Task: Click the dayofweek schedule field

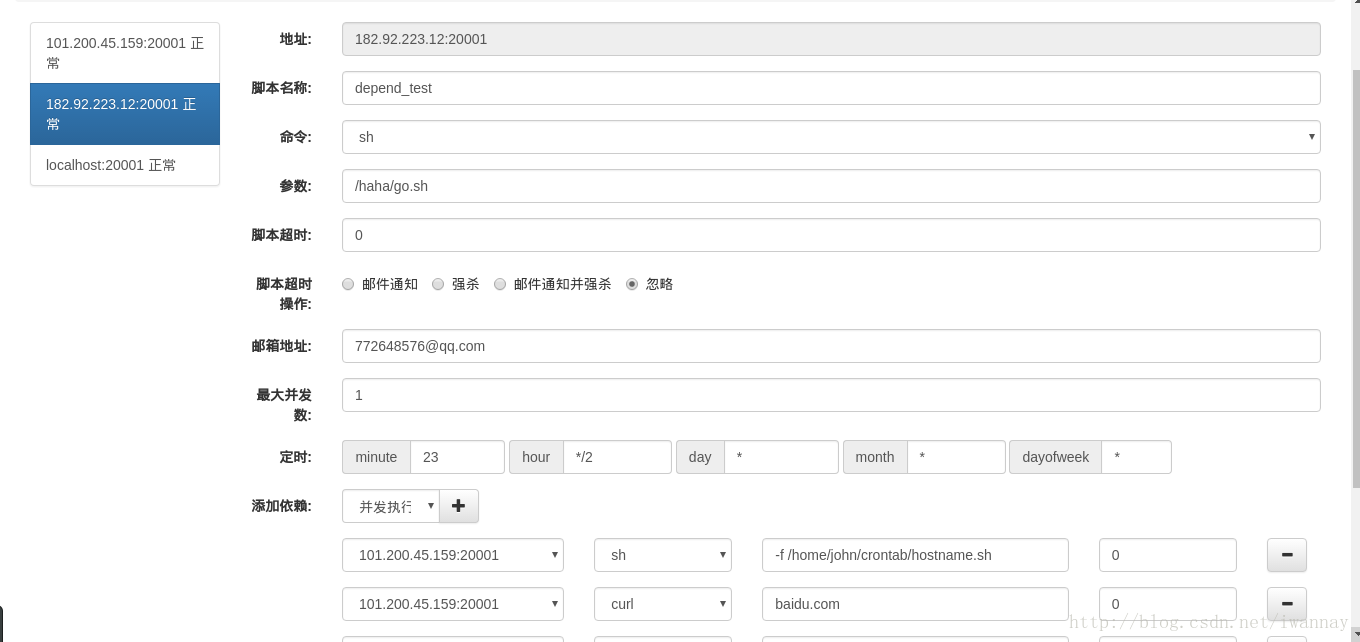Action: [1136, 457]
